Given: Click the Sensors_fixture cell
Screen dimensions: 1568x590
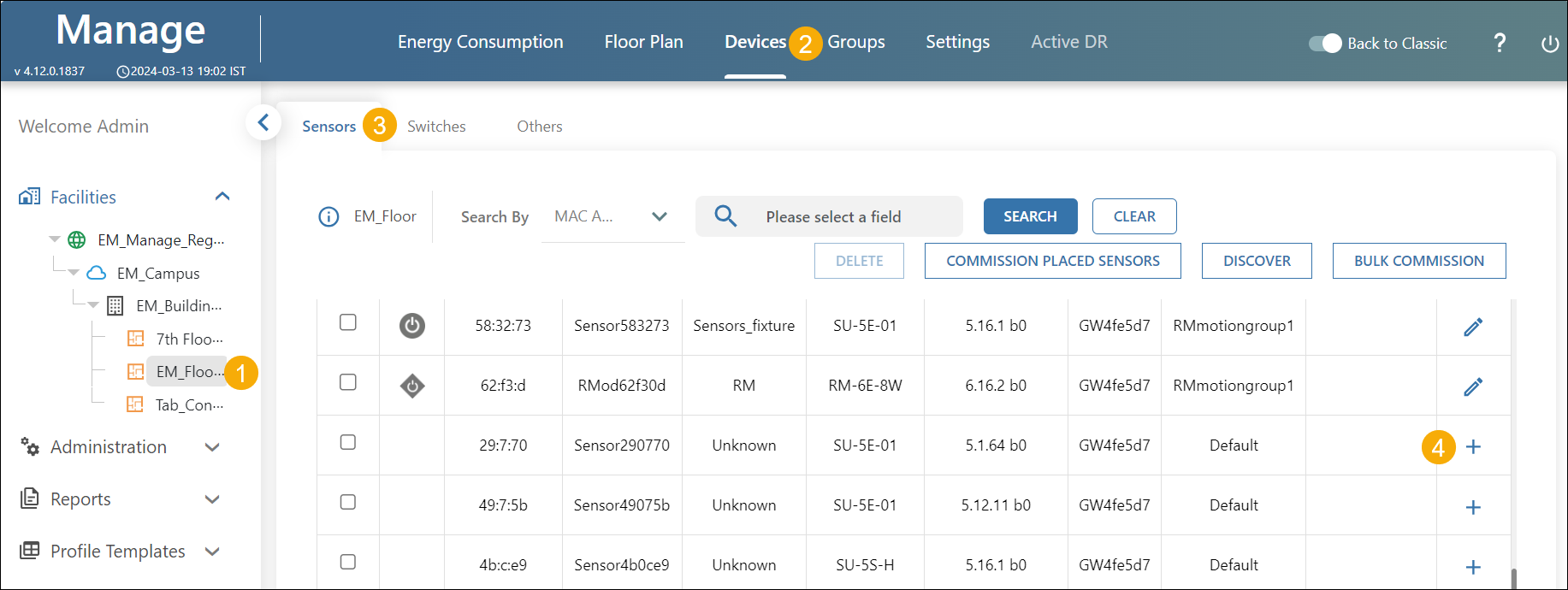Looking at the screenshot, I should point(743,326).
